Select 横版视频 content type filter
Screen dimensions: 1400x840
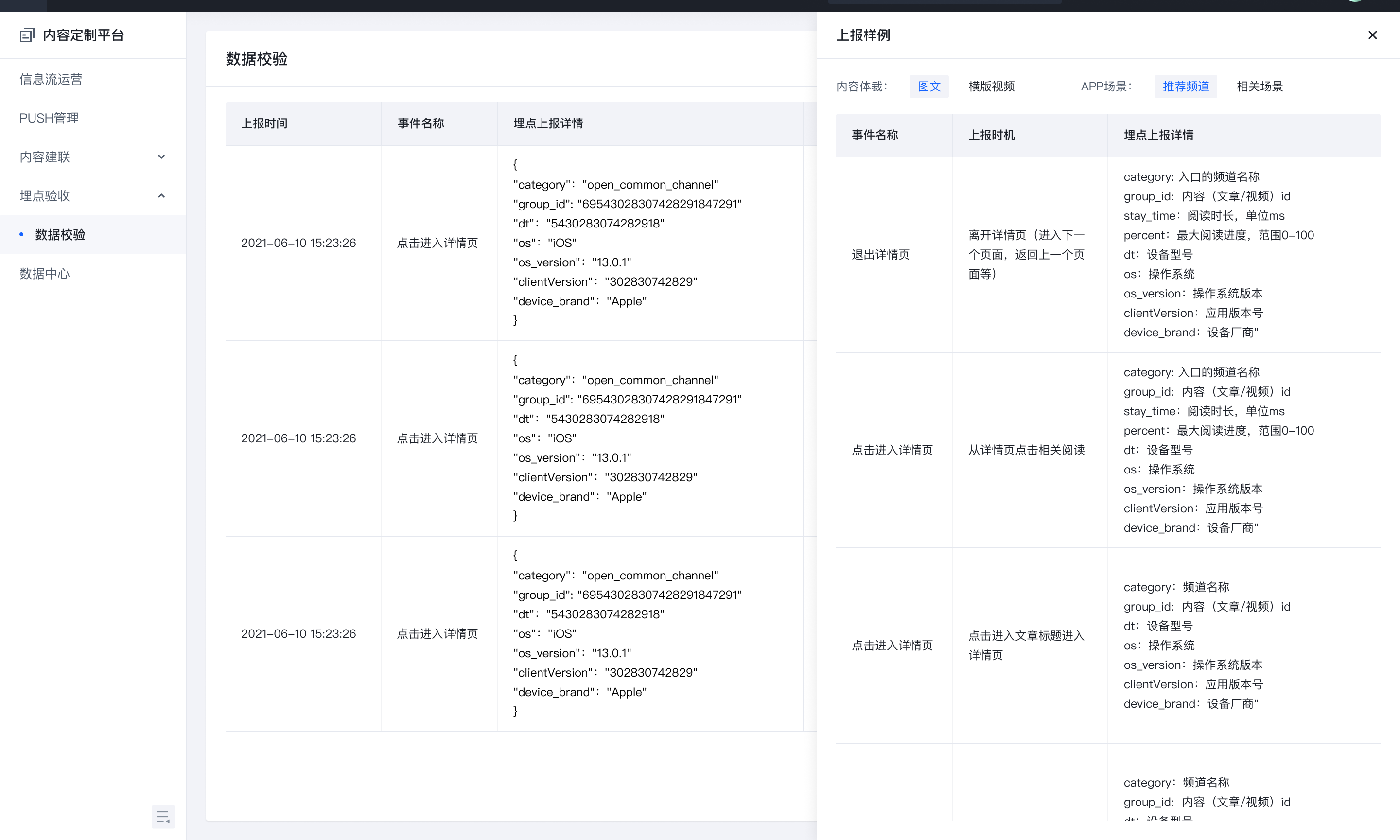pyautogui.click(x=991, y=86)
